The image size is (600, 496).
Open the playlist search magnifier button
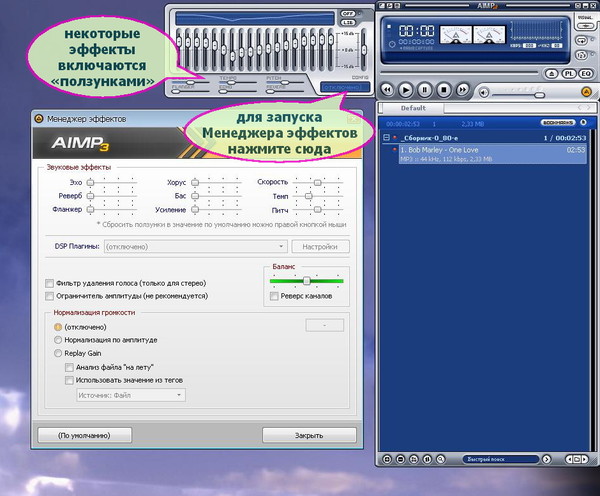coord(441,459)
